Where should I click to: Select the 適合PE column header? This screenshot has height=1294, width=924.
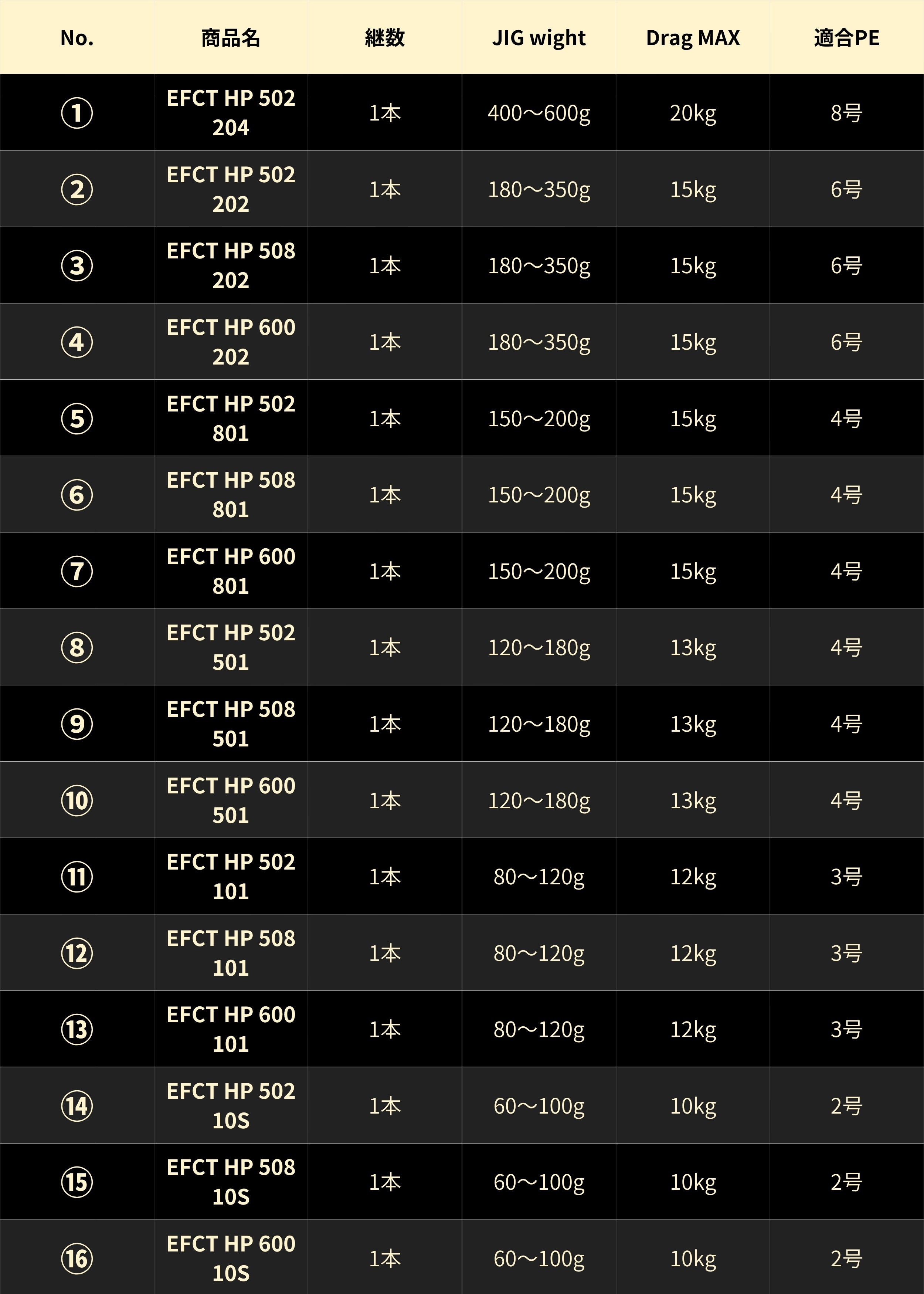[847, 38]
